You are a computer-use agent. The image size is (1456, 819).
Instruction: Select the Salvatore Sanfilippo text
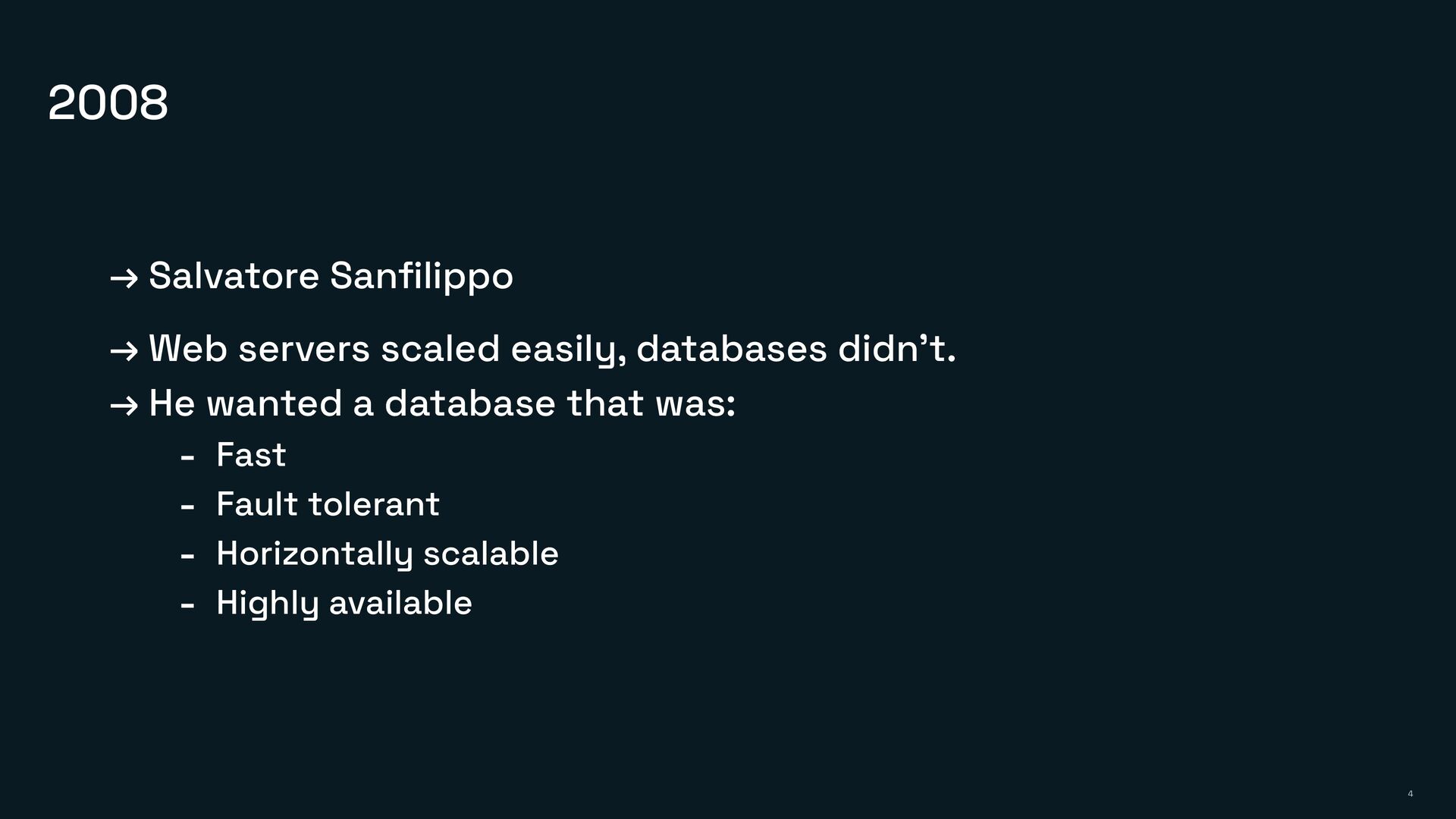click(331, 275)
